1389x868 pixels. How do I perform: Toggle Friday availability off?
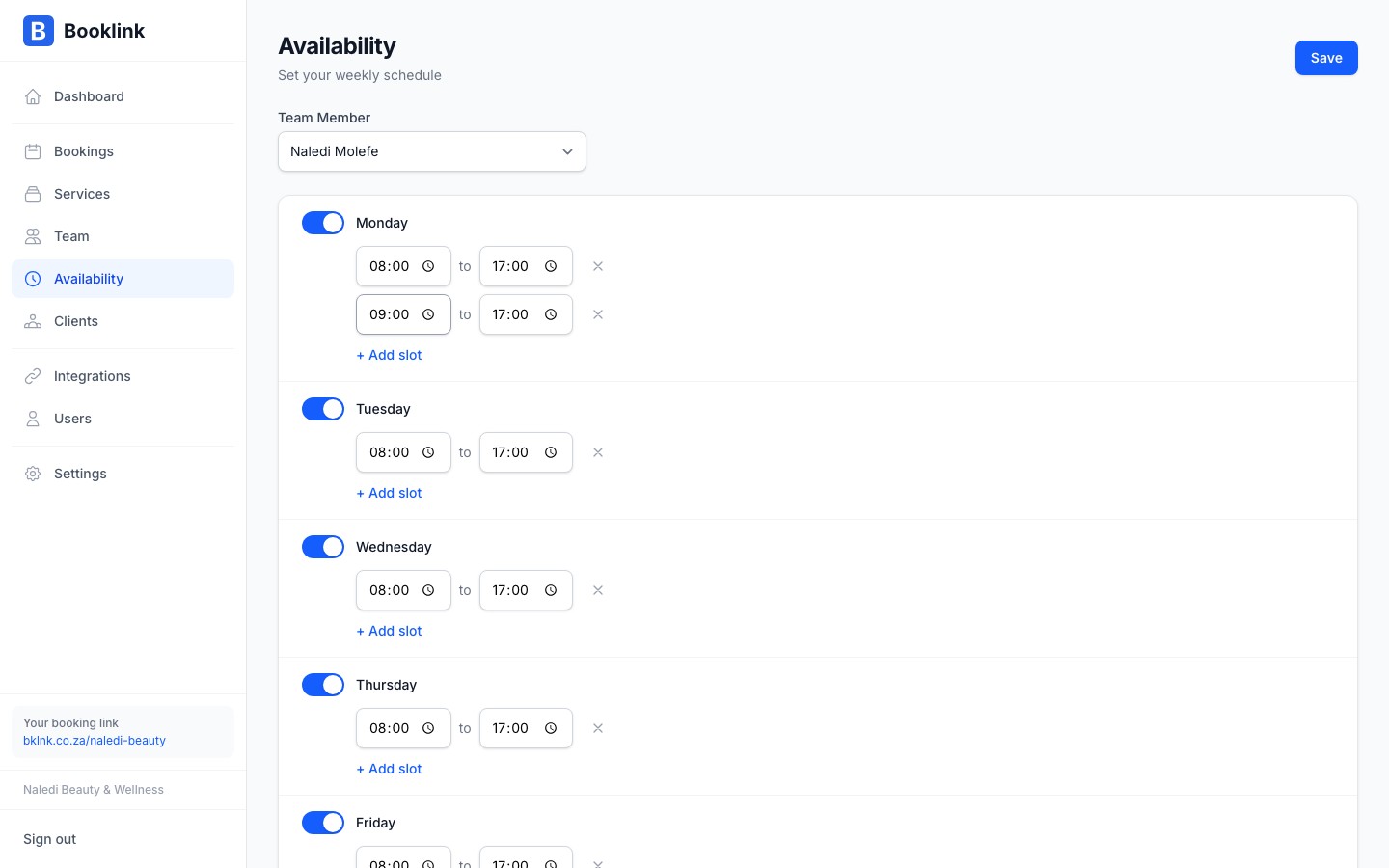tap(323, 823)
